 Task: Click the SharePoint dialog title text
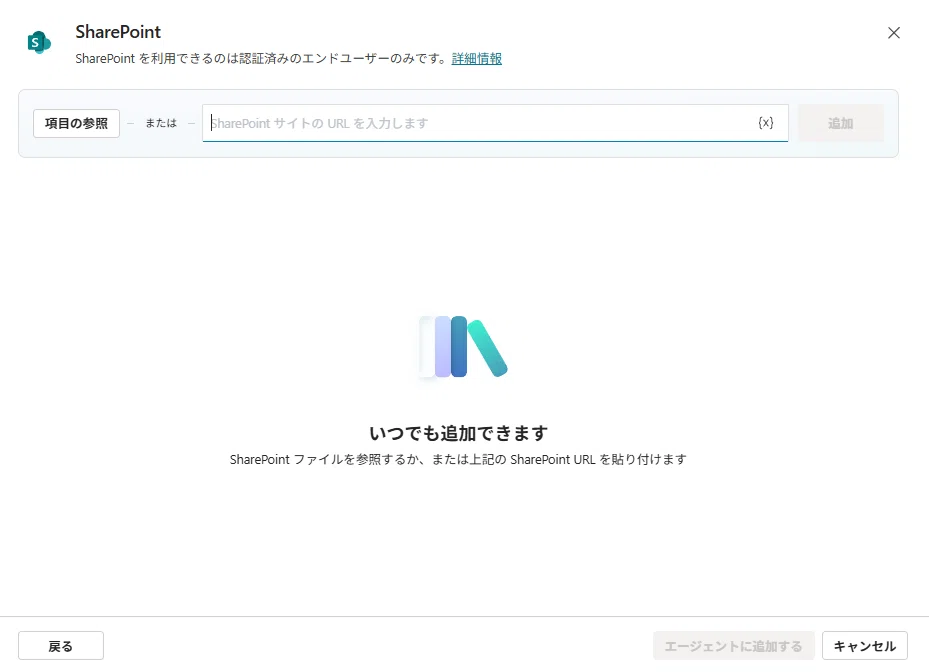click(x=118, y=32)
